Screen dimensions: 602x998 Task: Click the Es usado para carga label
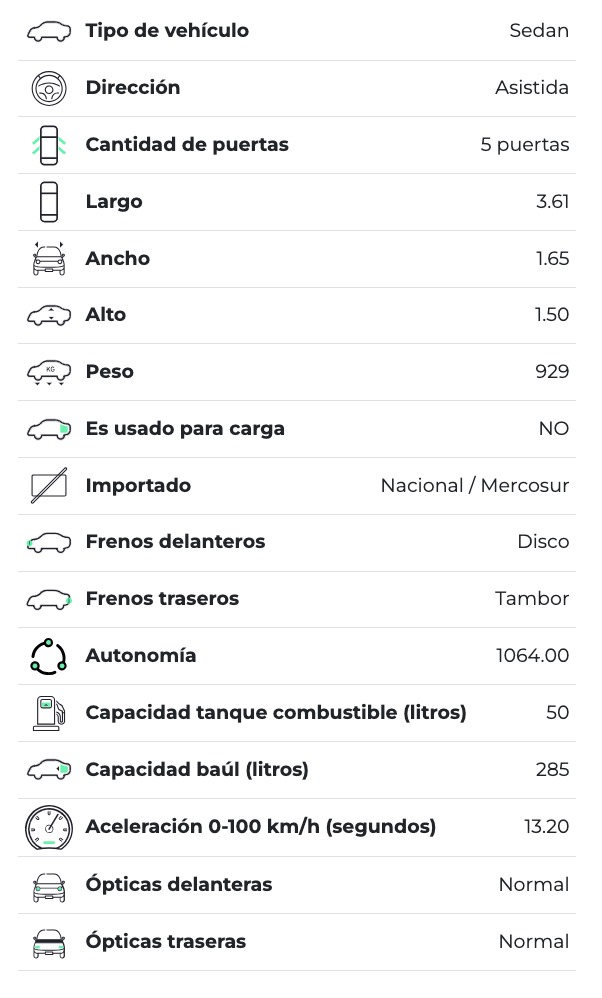[x=185, y=429]
